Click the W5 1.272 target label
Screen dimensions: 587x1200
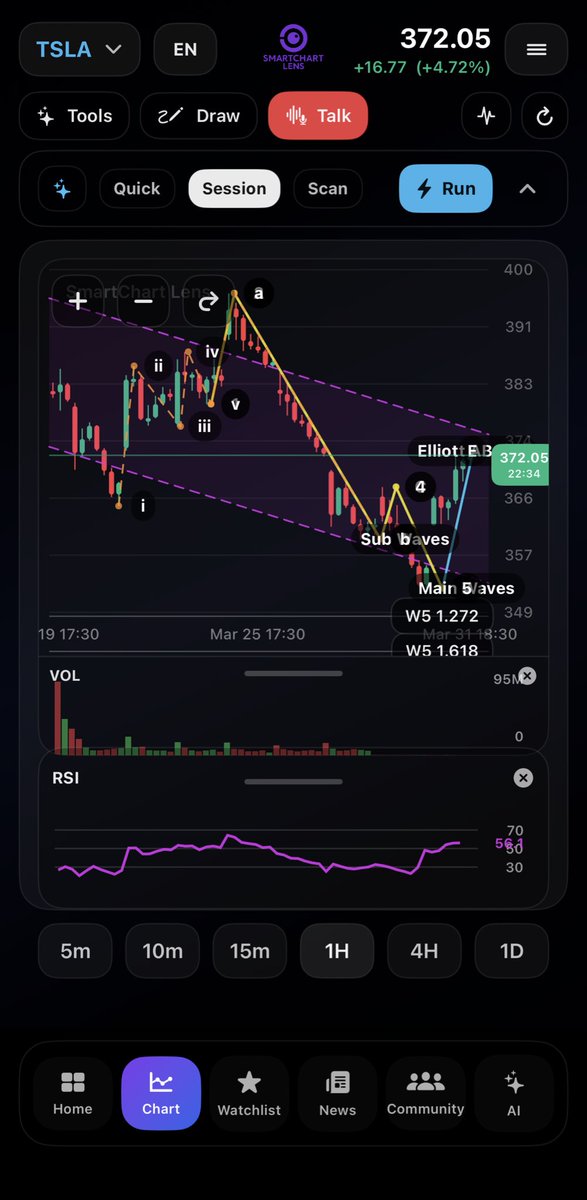pyautogui.click(x=441, y=616)
